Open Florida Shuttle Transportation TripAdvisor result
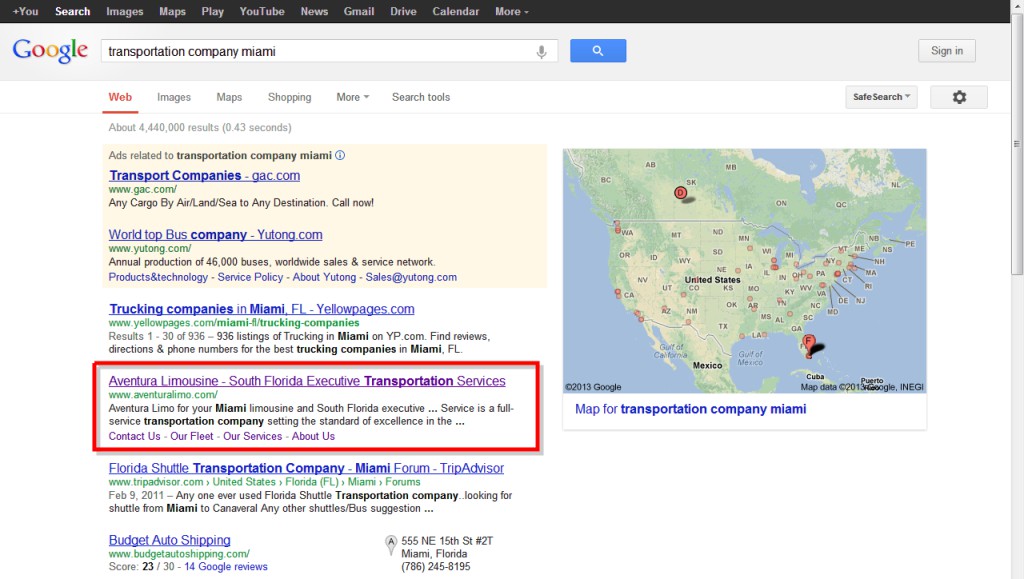The width and height of the screenshot is (1024, 579). coord(306,468)
